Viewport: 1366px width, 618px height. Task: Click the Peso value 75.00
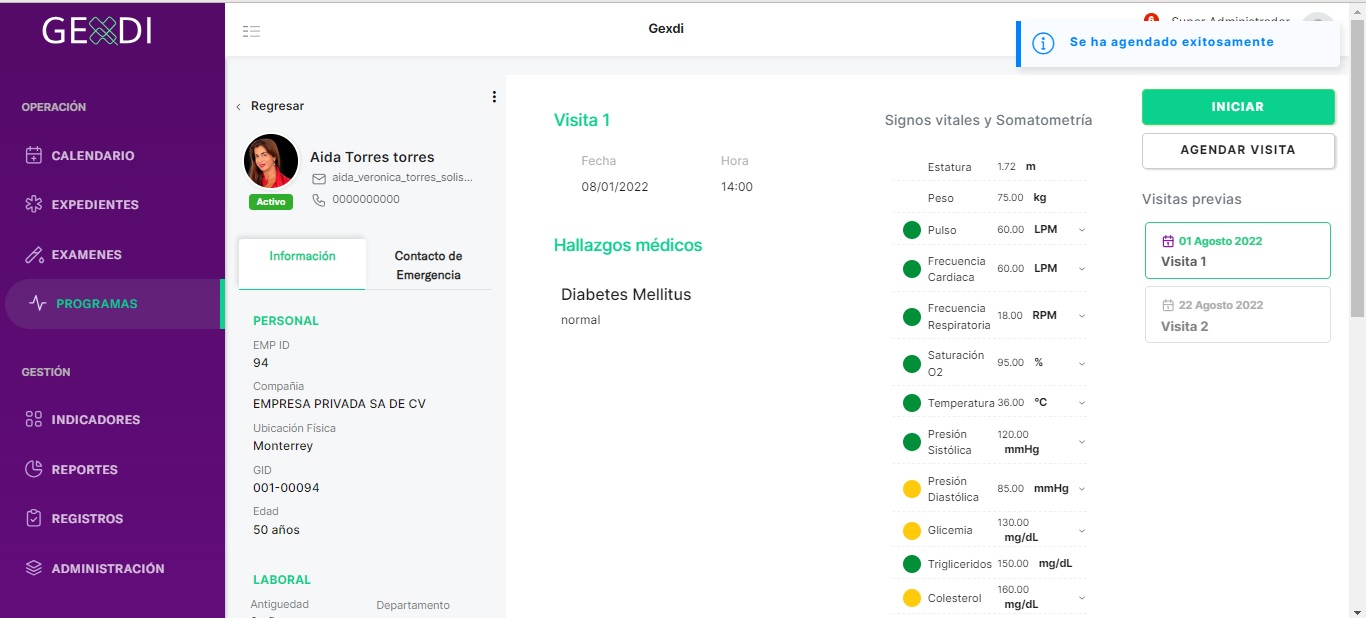click(x=1010, y=198)
